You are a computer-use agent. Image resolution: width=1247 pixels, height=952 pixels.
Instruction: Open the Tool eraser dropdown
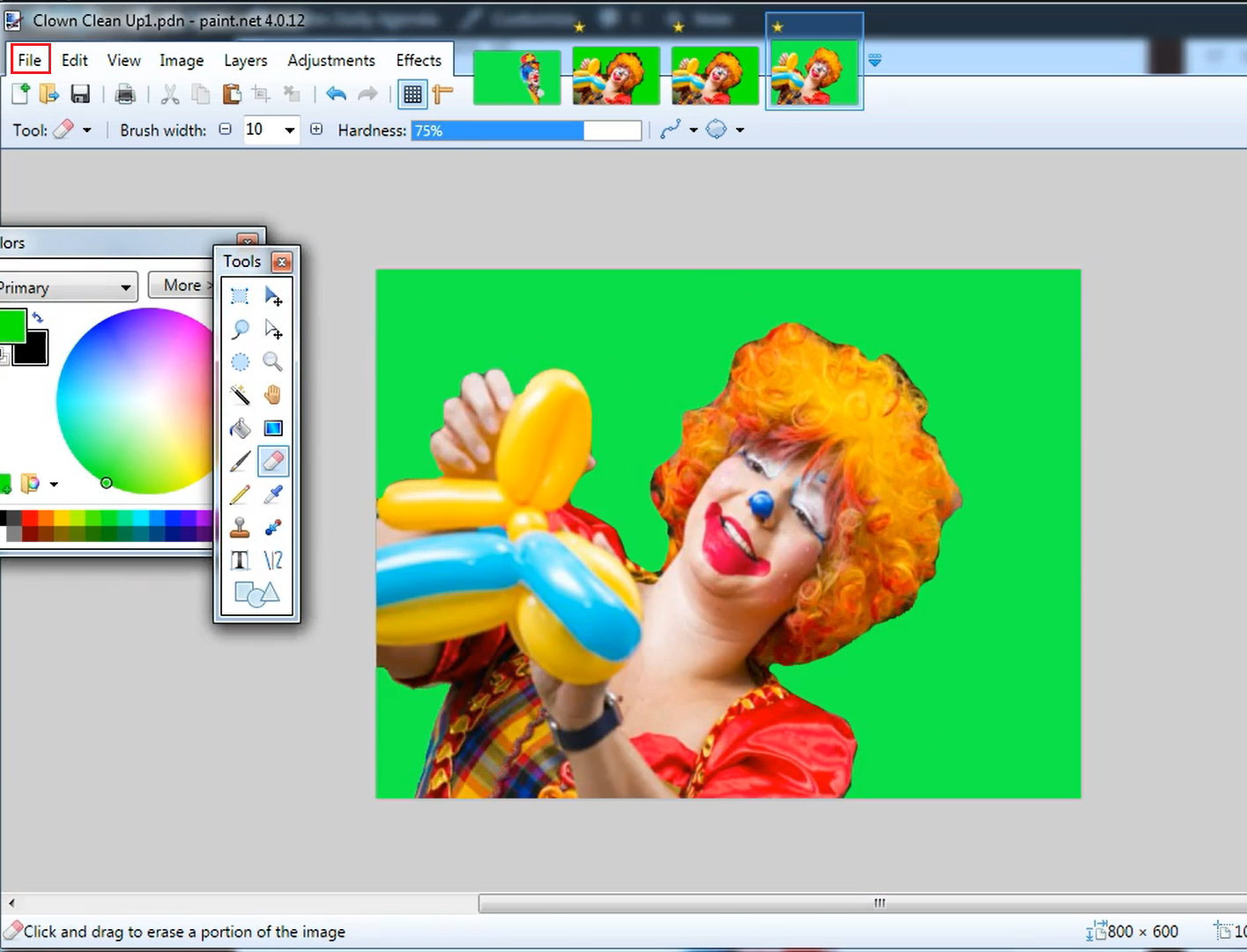(x=87, y=130)
